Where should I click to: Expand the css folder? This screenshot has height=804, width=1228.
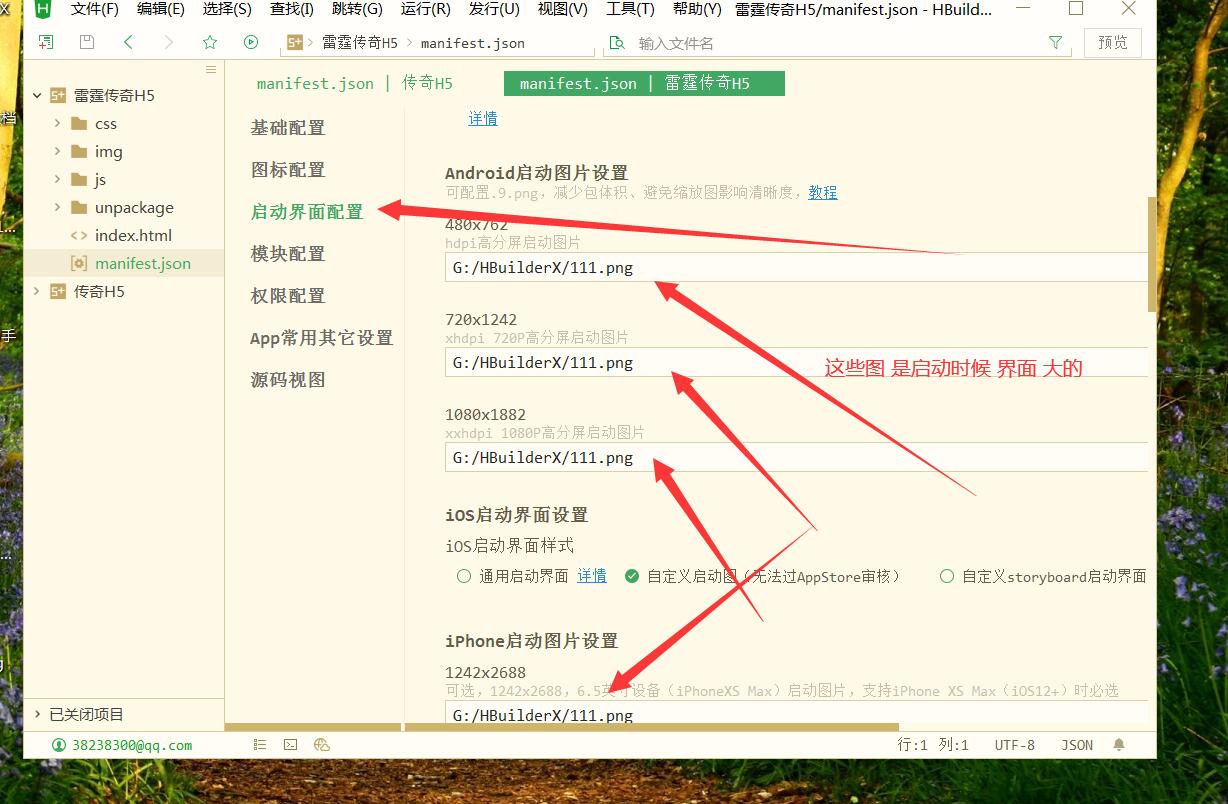(x=58, y=124)
